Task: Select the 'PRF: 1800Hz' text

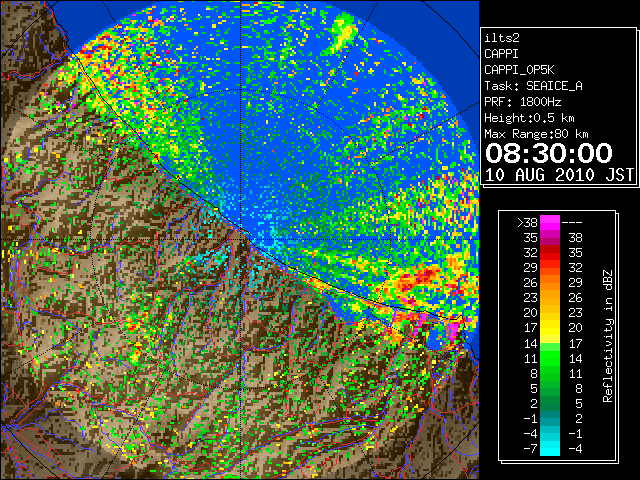Action: 522,102
